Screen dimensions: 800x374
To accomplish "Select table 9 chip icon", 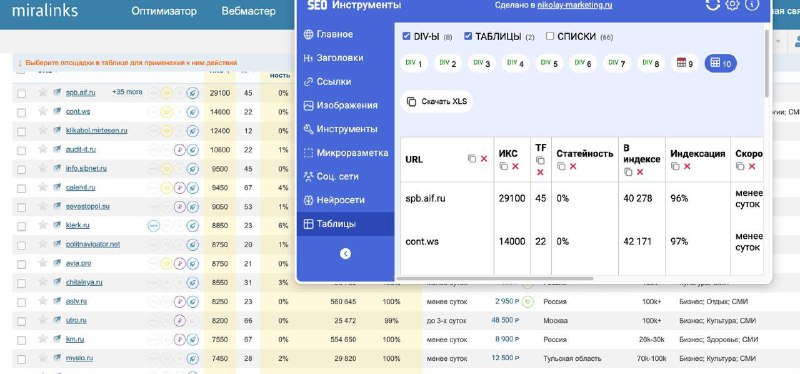I will coord(684,63).
